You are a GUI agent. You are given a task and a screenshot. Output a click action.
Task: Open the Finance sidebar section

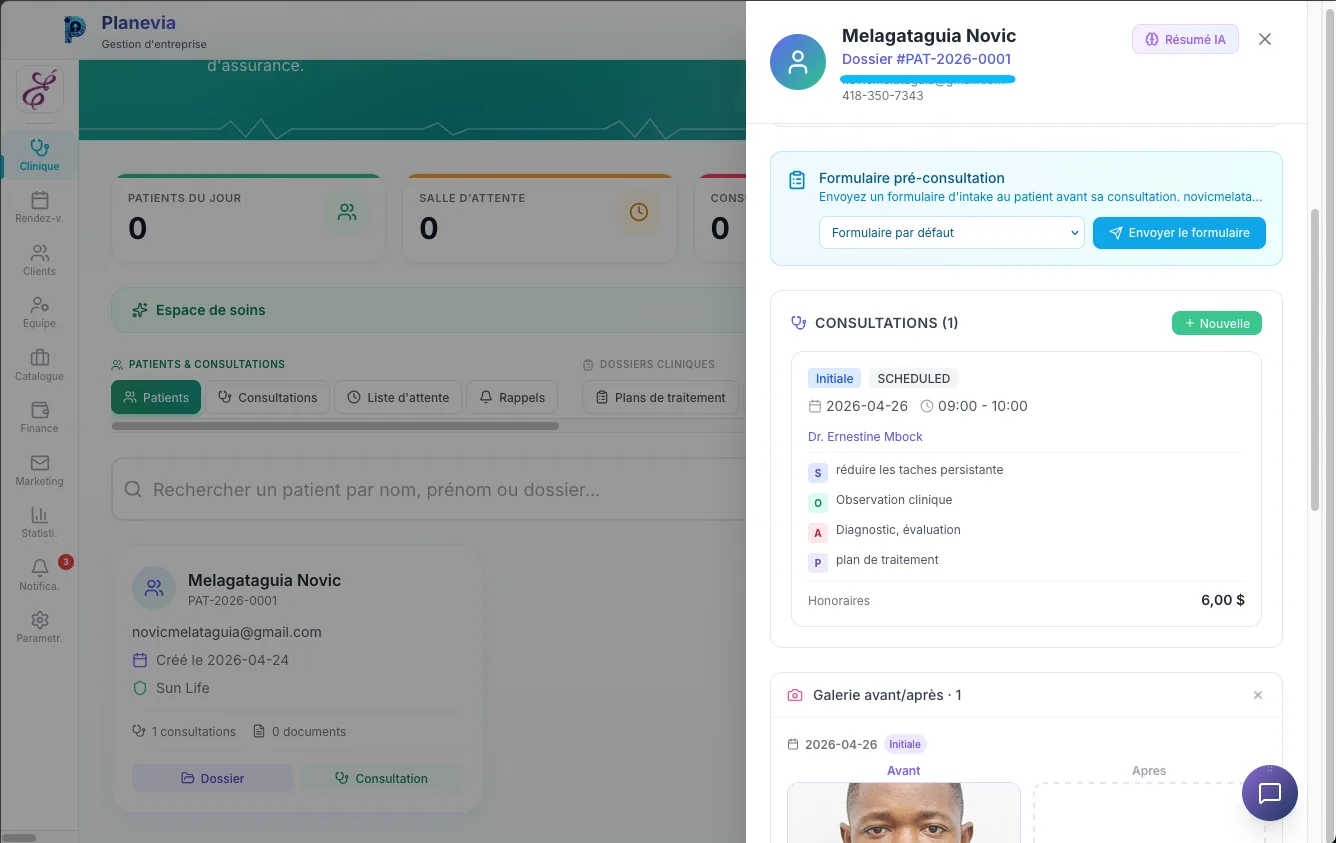coord(39,417)
